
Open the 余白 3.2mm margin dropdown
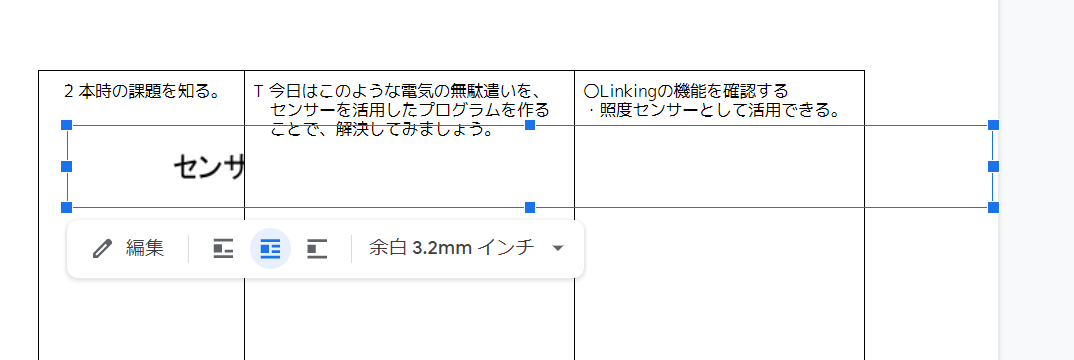(x=466, y=248)
